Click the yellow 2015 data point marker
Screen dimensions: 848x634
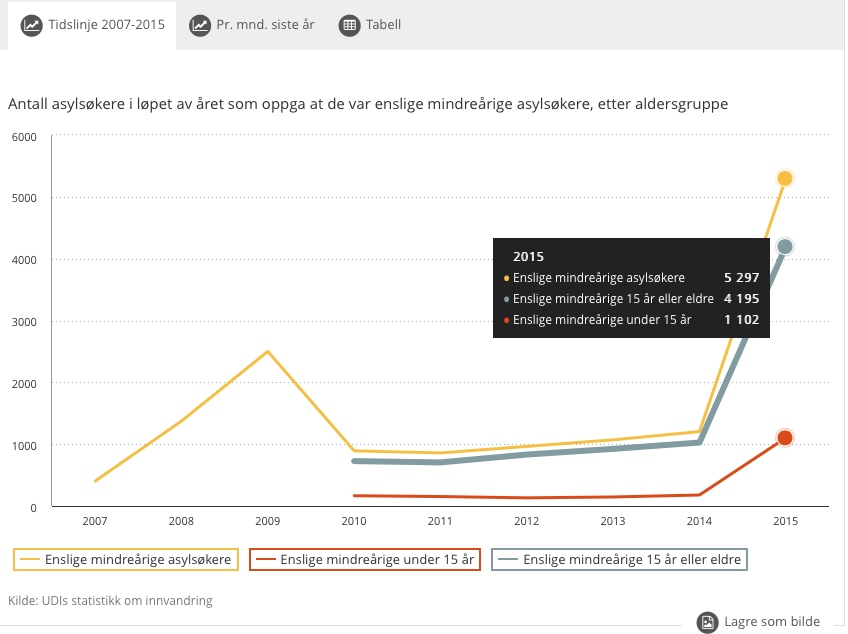click(x=785, y=178)
